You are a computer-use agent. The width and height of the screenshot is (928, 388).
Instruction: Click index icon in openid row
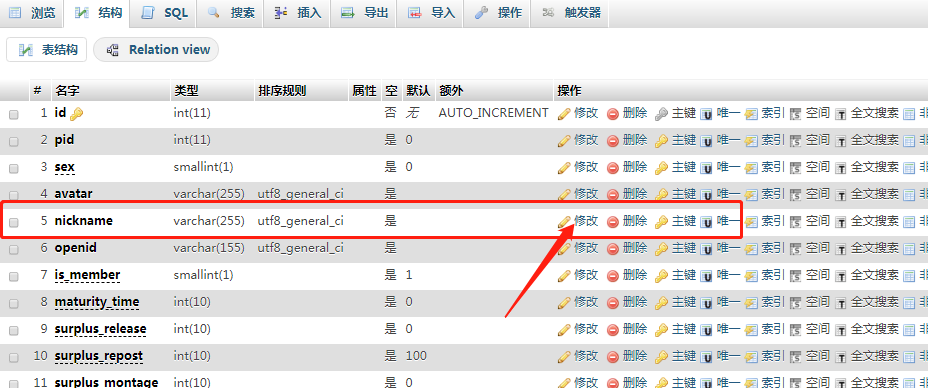(751, 248)
